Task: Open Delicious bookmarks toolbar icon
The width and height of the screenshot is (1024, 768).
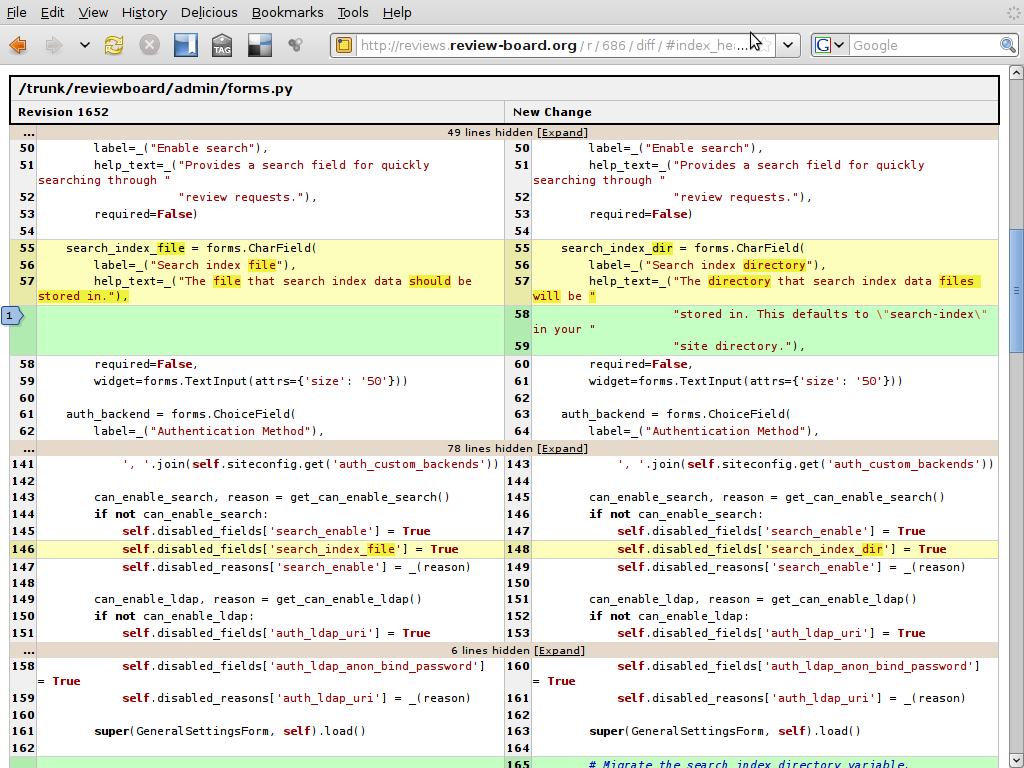Action: (x=186, y=45)
